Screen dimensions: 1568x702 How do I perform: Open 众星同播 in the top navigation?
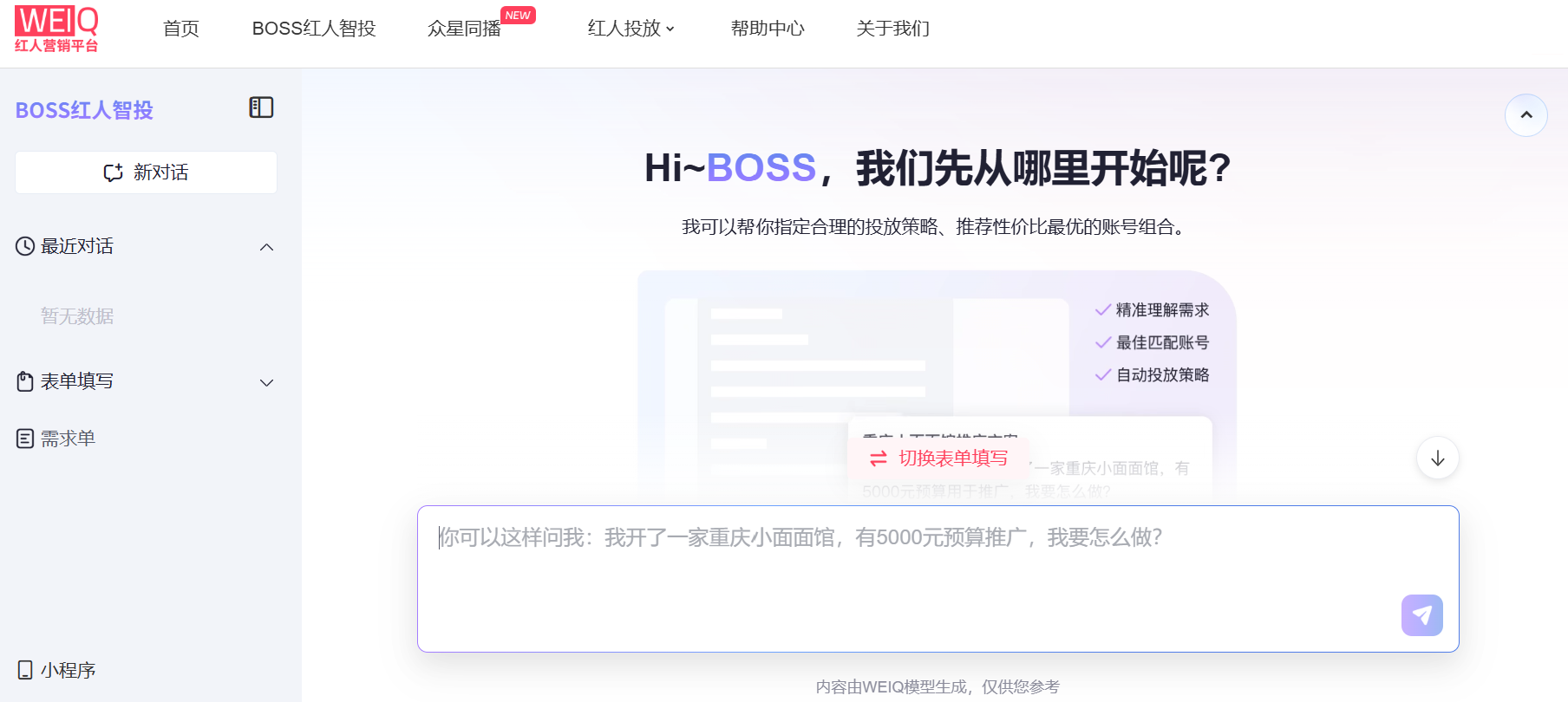click(x=464, y=29)
